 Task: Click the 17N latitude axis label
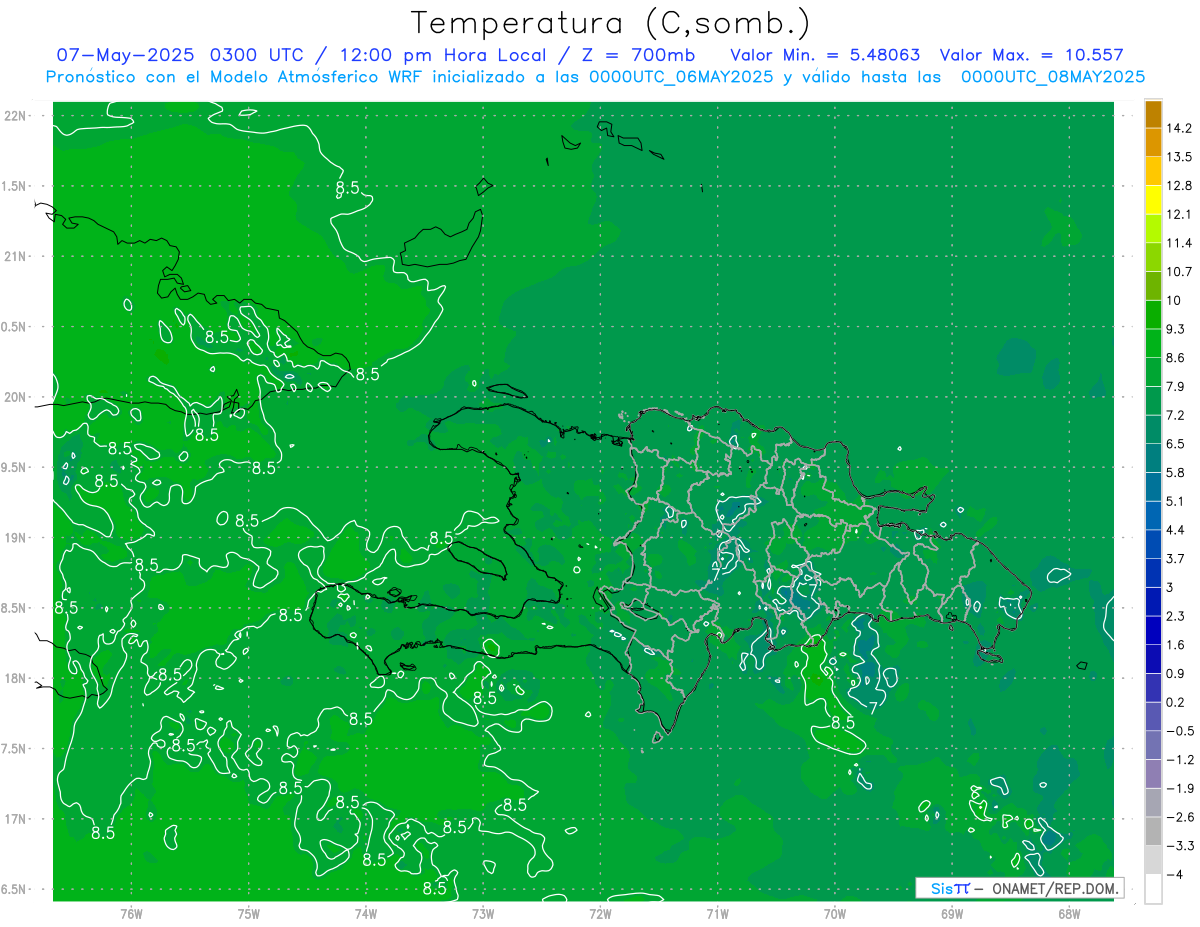[x=15, y=820]
